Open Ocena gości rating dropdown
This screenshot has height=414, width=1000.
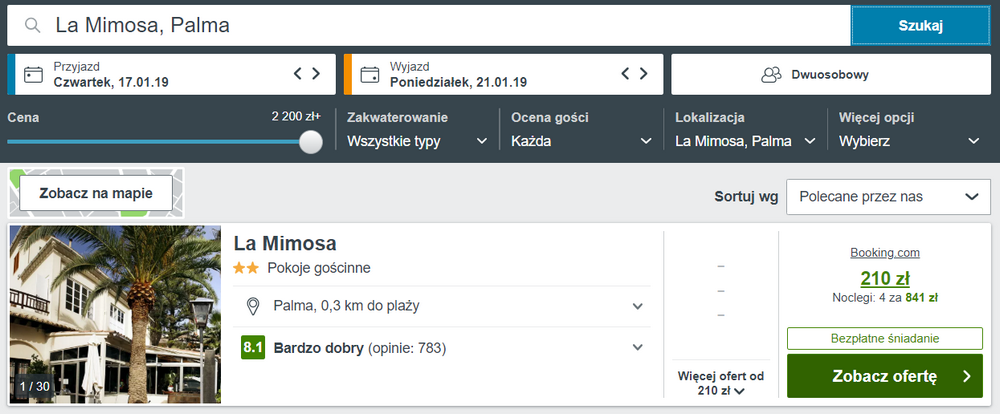tap(582, 141)
